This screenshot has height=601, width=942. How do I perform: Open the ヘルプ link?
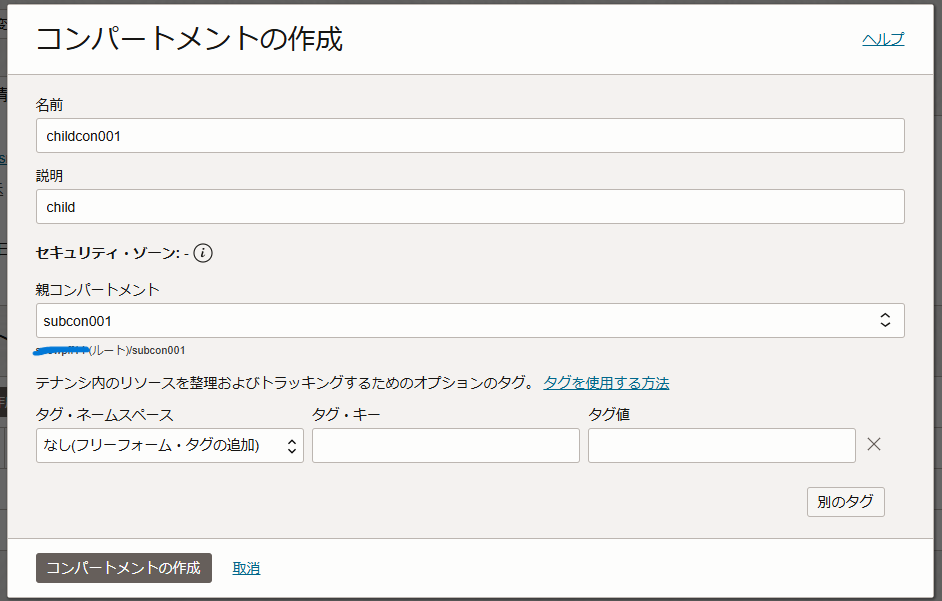click(883, 39)
